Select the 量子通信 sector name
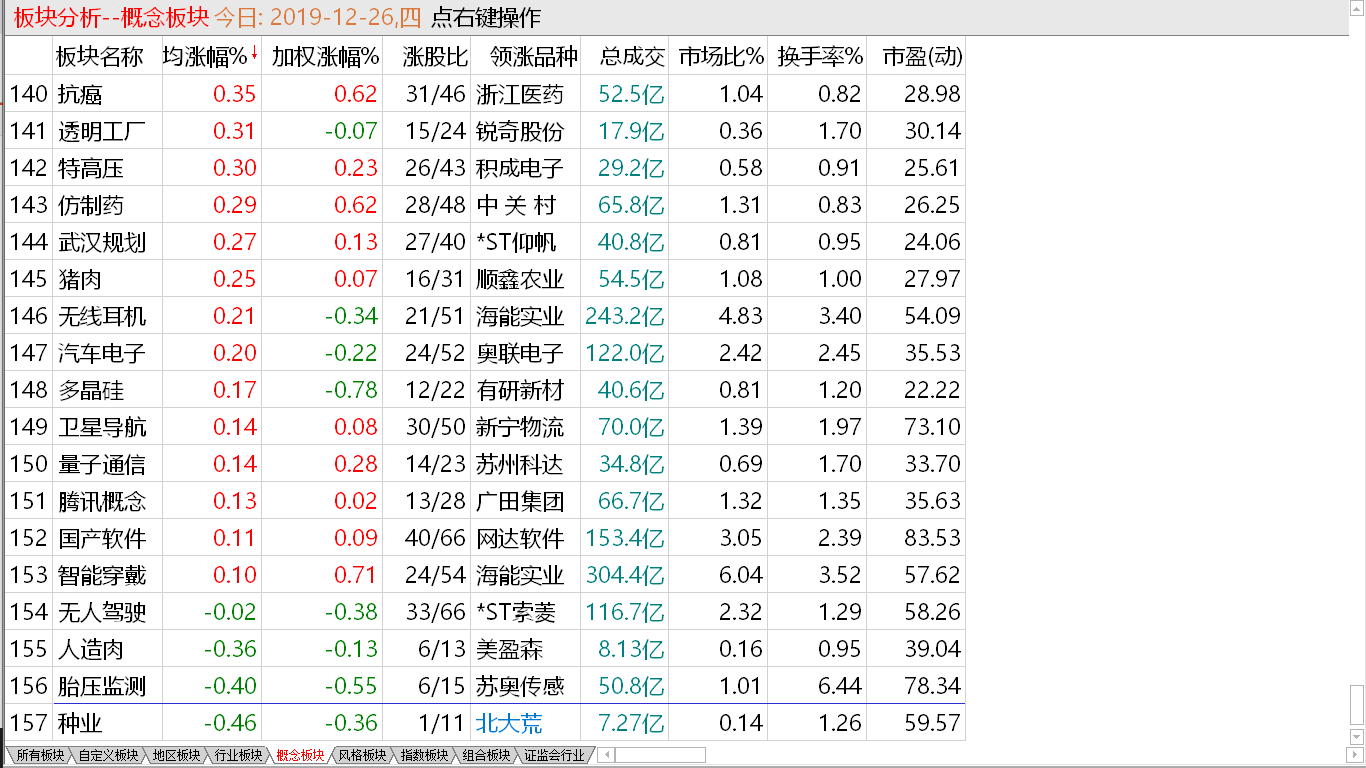The width and height of the screenshot is (1366, 768). (x=102, y=464)
